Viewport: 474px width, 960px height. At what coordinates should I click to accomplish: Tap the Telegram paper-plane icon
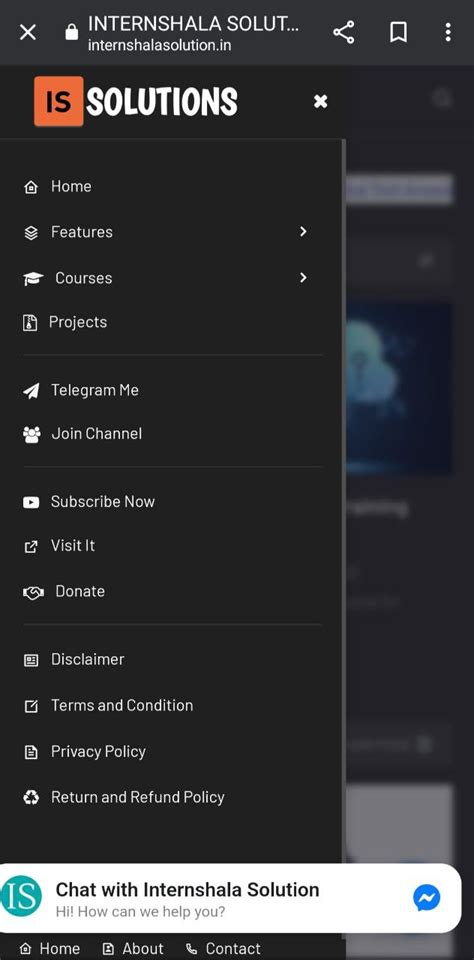pos(31,391)
